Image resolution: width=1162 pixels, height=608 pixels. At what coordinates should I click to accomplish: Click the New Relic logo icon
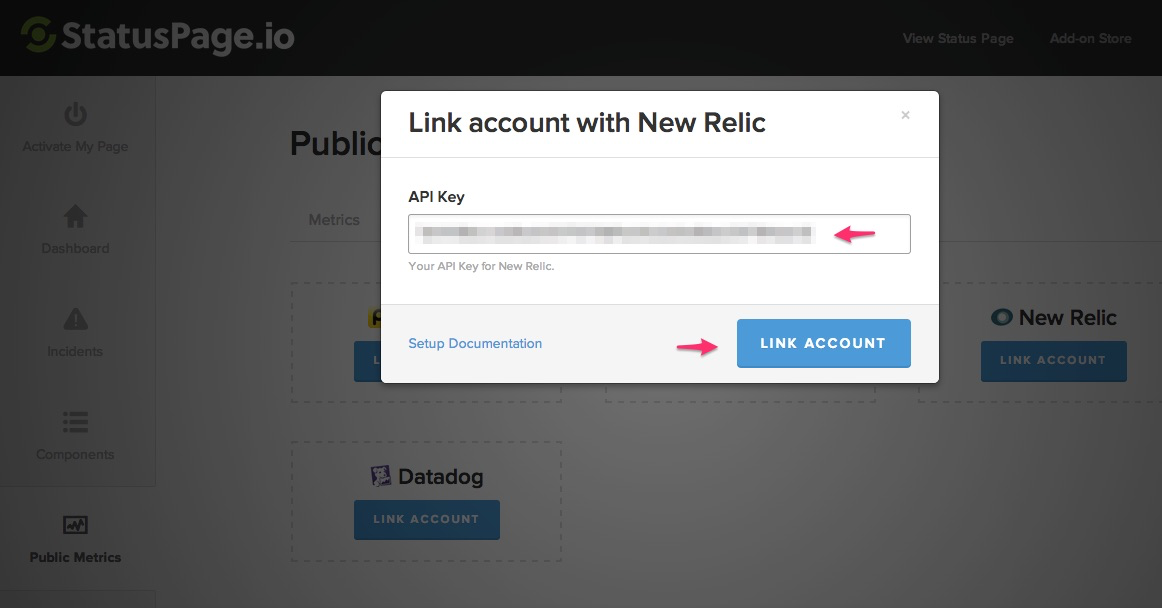point(1001,317)
